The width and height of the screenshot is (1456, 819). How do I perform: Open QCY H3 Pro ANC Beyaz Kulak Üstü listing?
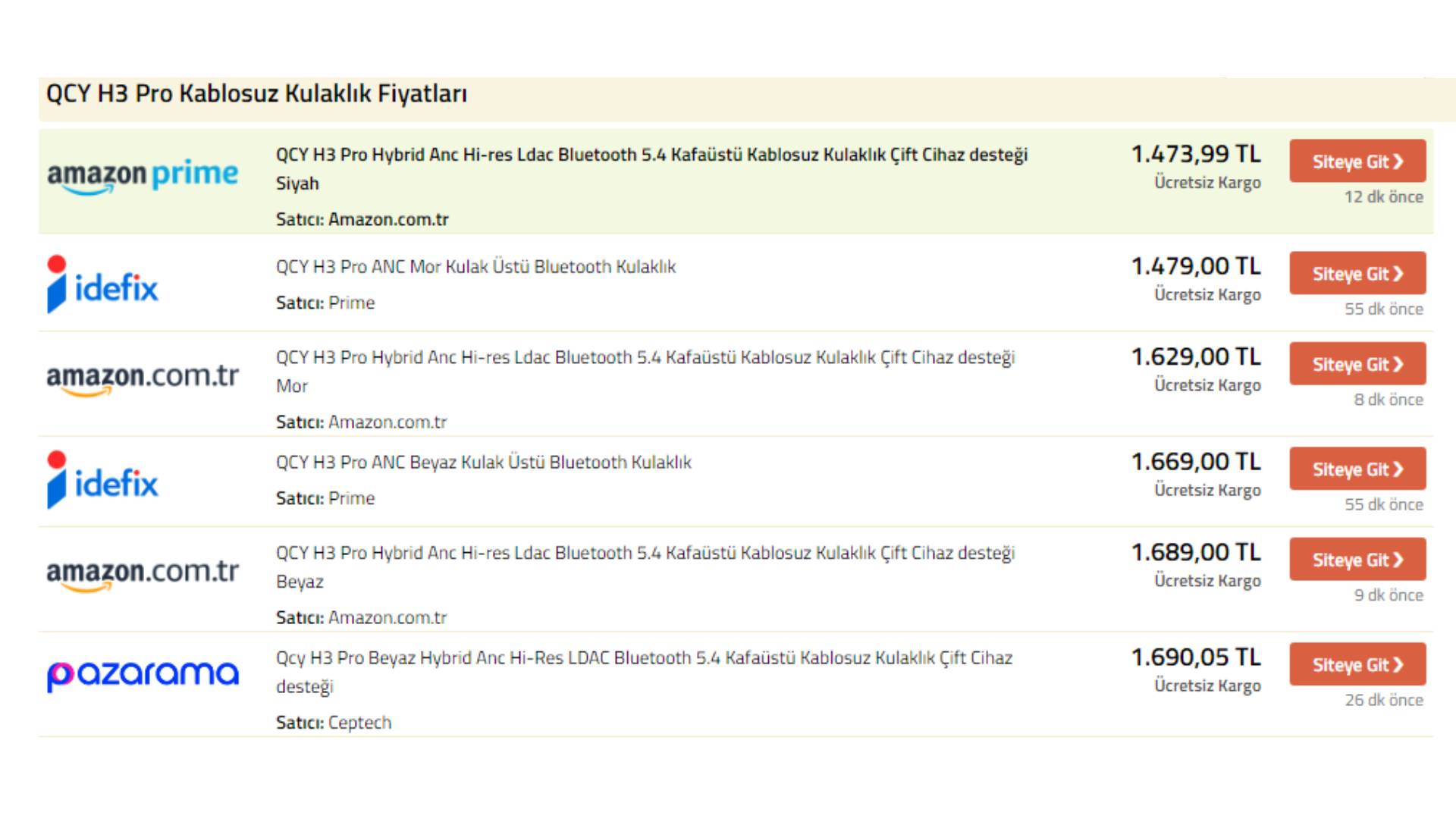(x=484, y=463)
